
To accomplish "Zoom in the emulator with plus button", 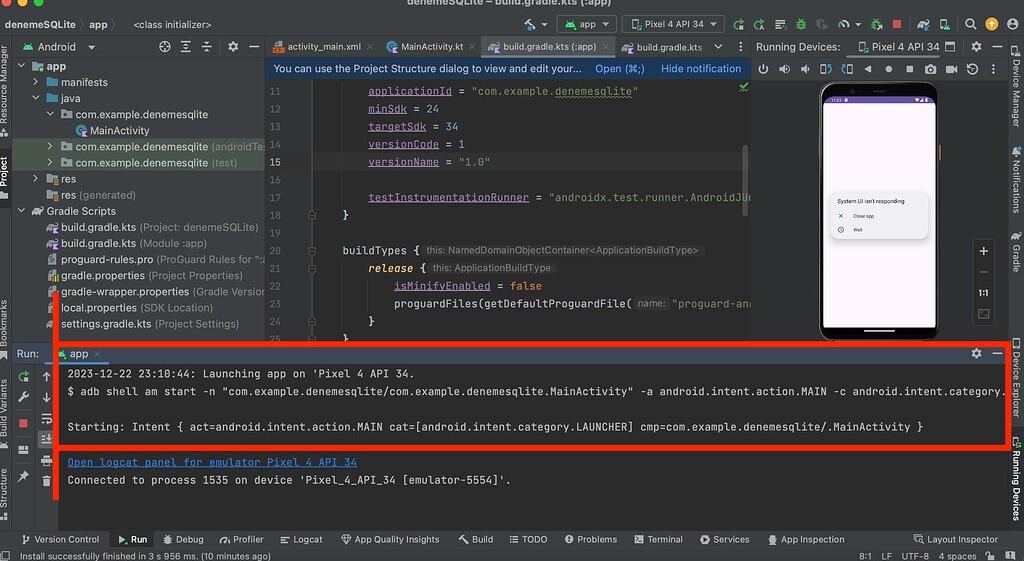I will point(984,251).
